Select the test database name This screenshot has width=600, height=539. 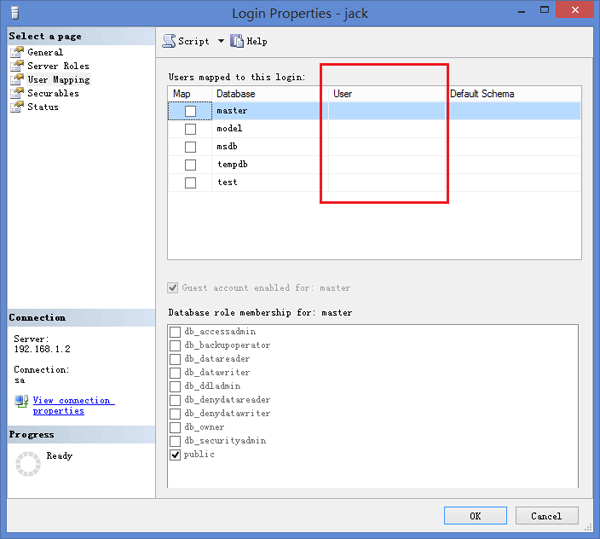227,182
